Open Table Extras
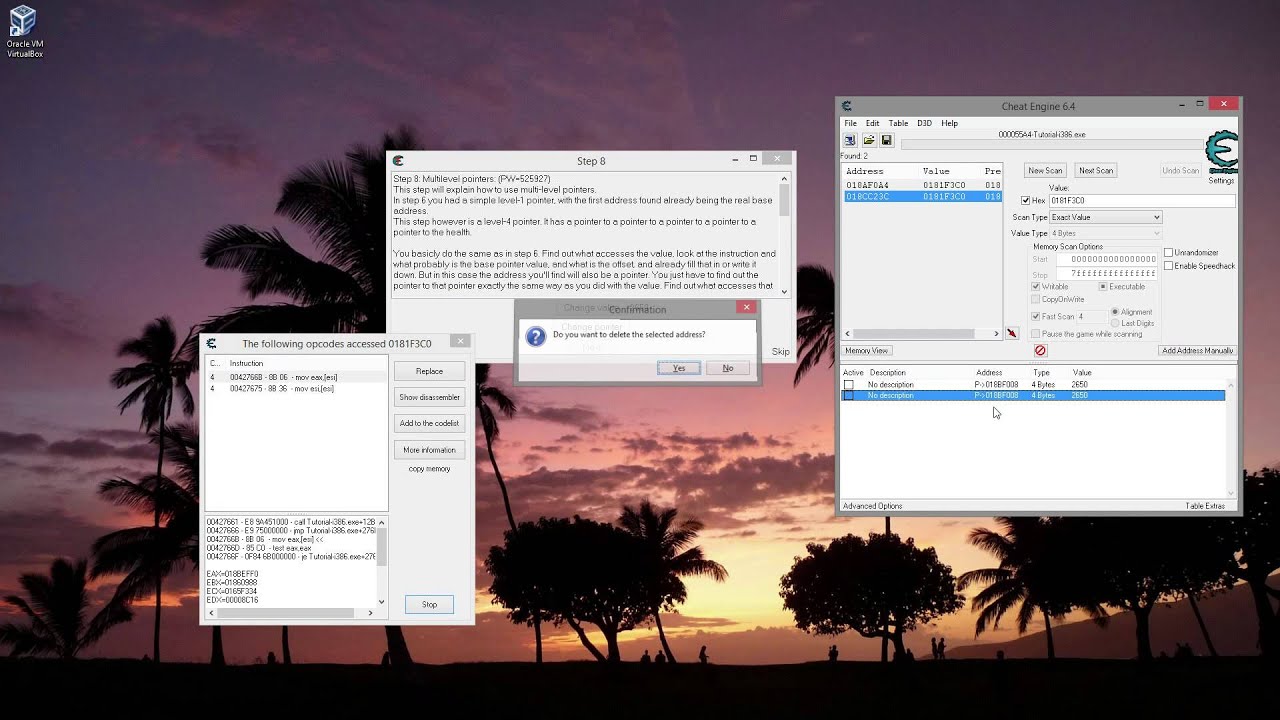The width and height of the screenshot is (1280, 720). tap(1205, 506)
